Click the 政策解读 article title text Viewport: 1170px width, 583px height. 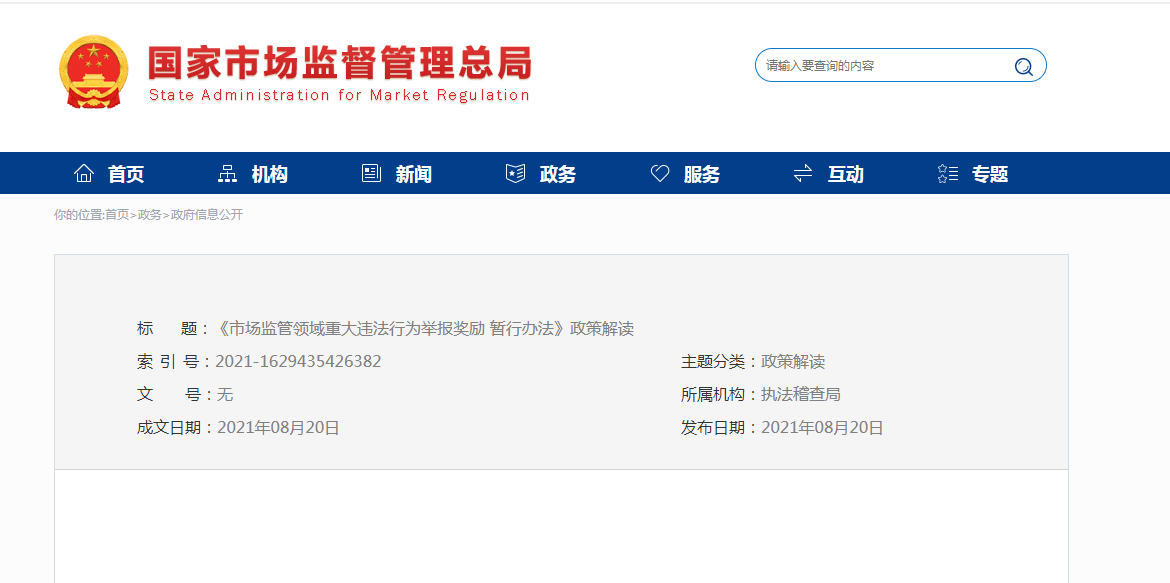click(424, 328)
